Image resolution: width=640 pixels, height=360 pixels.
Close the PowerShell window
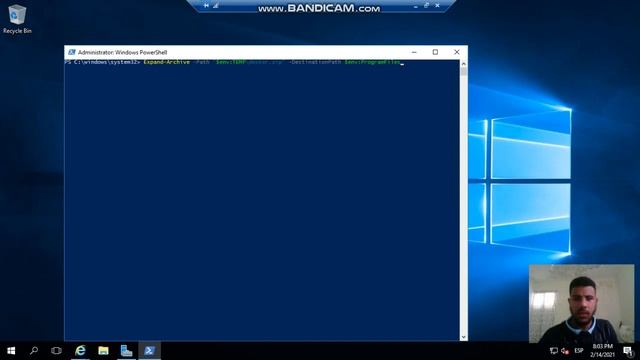pyautogui.click(x=457, y=52)
